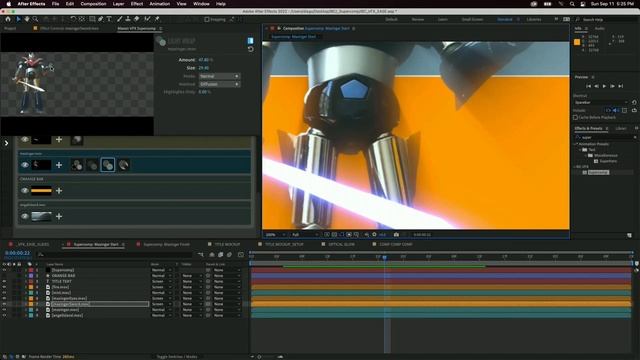The width and height of the screenshot is (640, 360).
Task: Click Last Frame button in Preview panel
Action: point(621,86)
